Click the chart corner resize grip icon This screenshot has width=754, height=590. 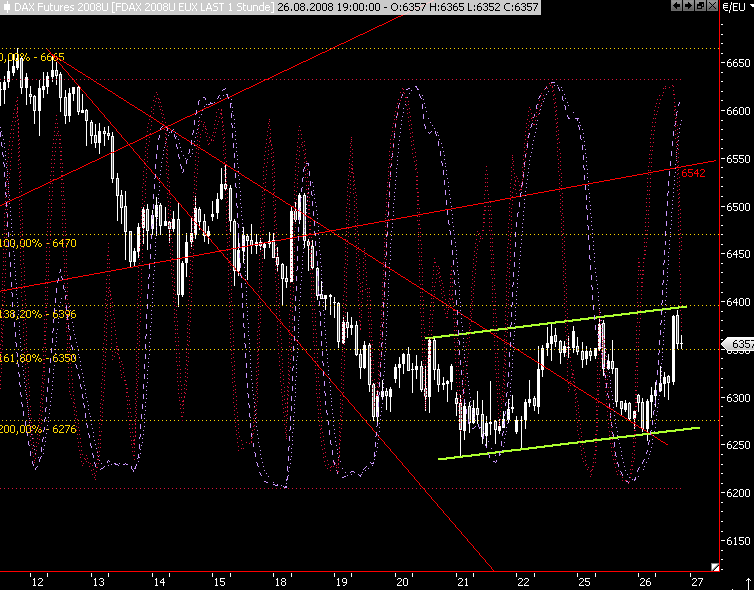(x=715, y=567)
